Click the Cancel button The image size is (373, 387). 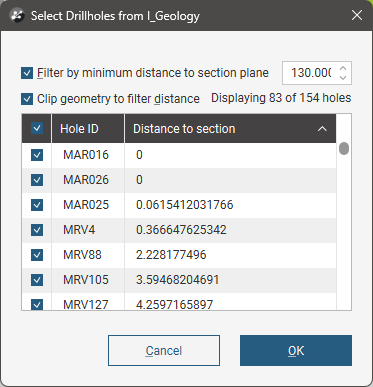click(x=164, y=350)
